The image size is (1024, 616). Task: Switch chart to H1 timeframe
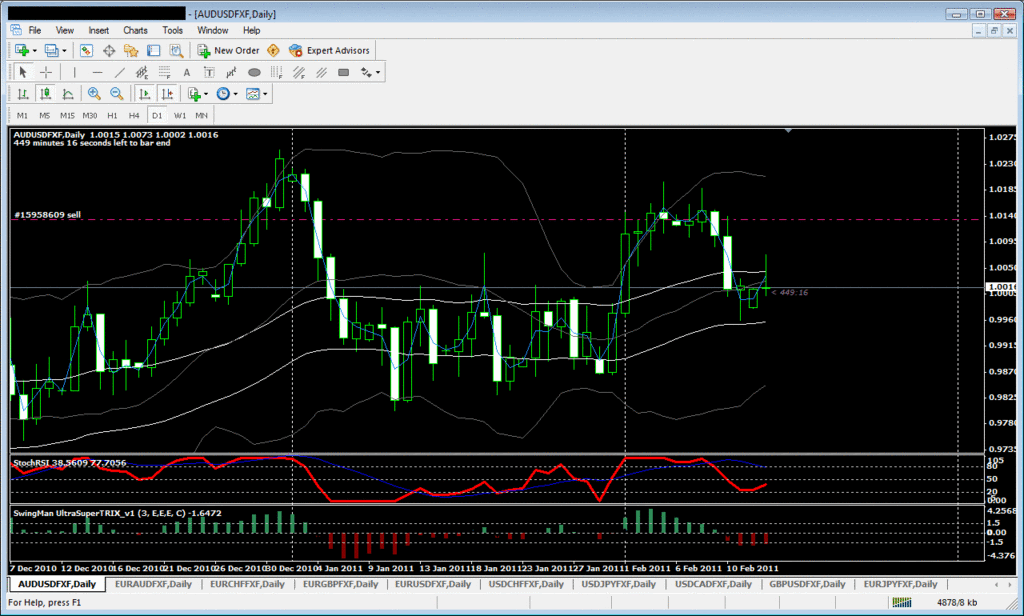[112, 116]
